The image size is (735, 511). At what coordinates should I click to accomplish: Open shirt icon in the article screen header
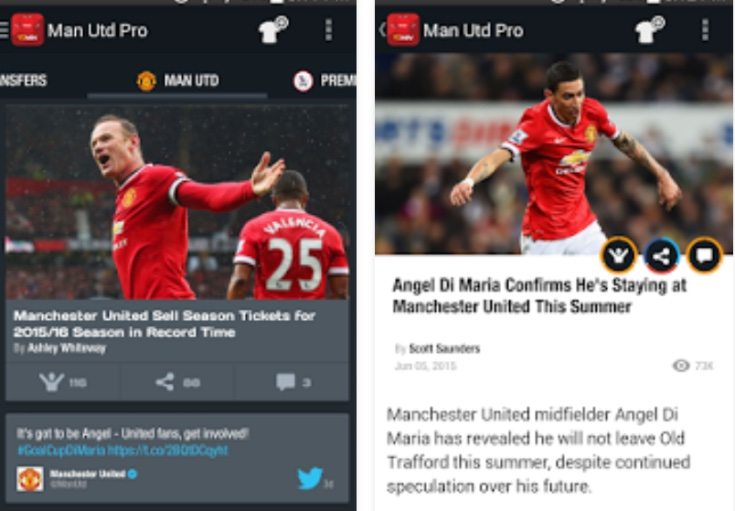pos(650,30)
